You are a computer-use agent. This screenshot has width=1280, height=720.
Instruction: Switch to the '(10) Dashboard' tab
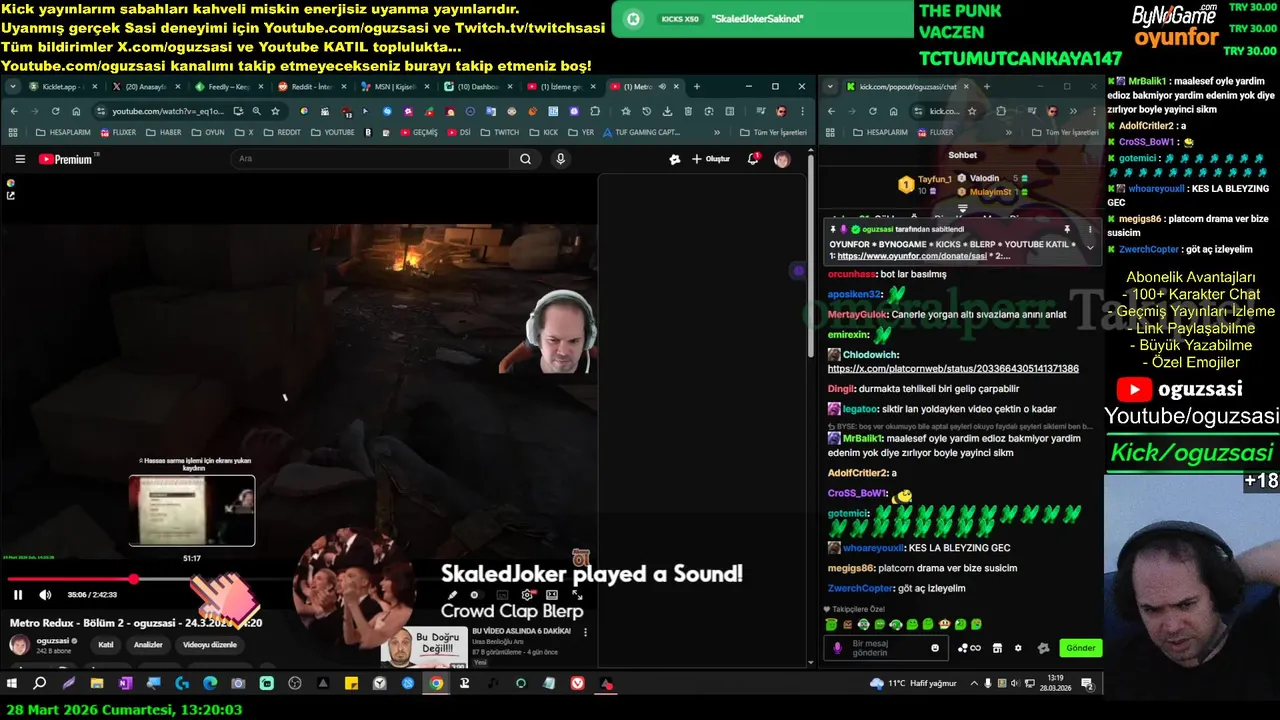click(x=477, y=87)
